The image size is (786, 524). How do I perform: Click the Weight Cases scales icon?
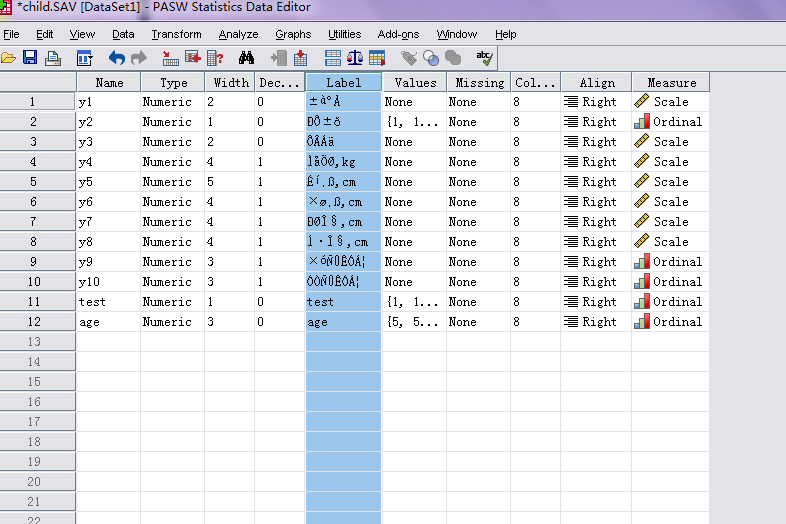point(355,58)
